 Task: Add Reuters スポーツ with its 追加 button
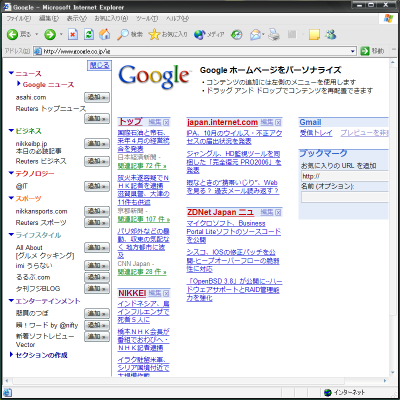point(97,222)
